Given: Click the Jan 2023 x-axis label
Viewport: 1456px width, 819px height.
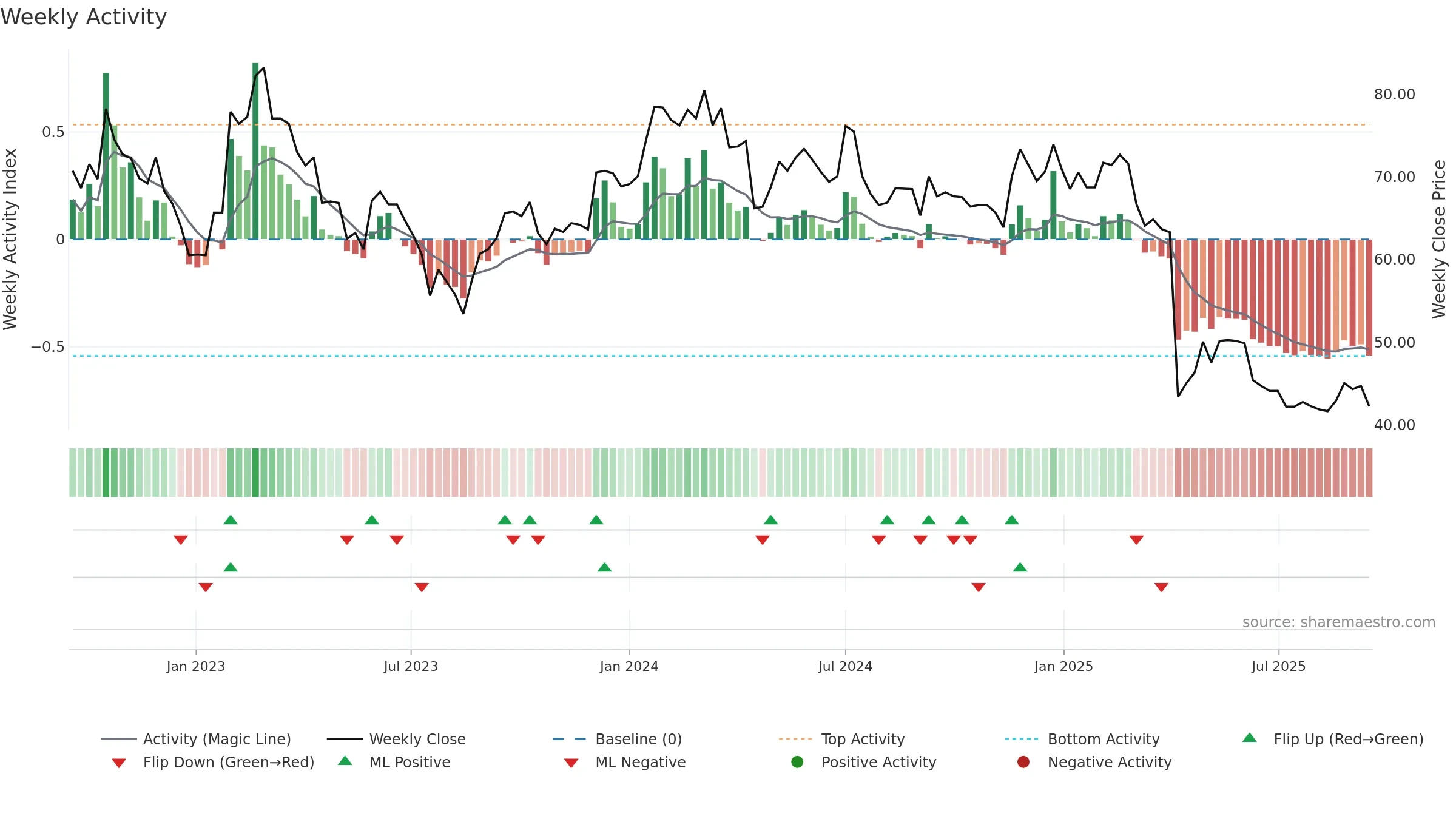Looking at the screenshot, I should point(196,666).
